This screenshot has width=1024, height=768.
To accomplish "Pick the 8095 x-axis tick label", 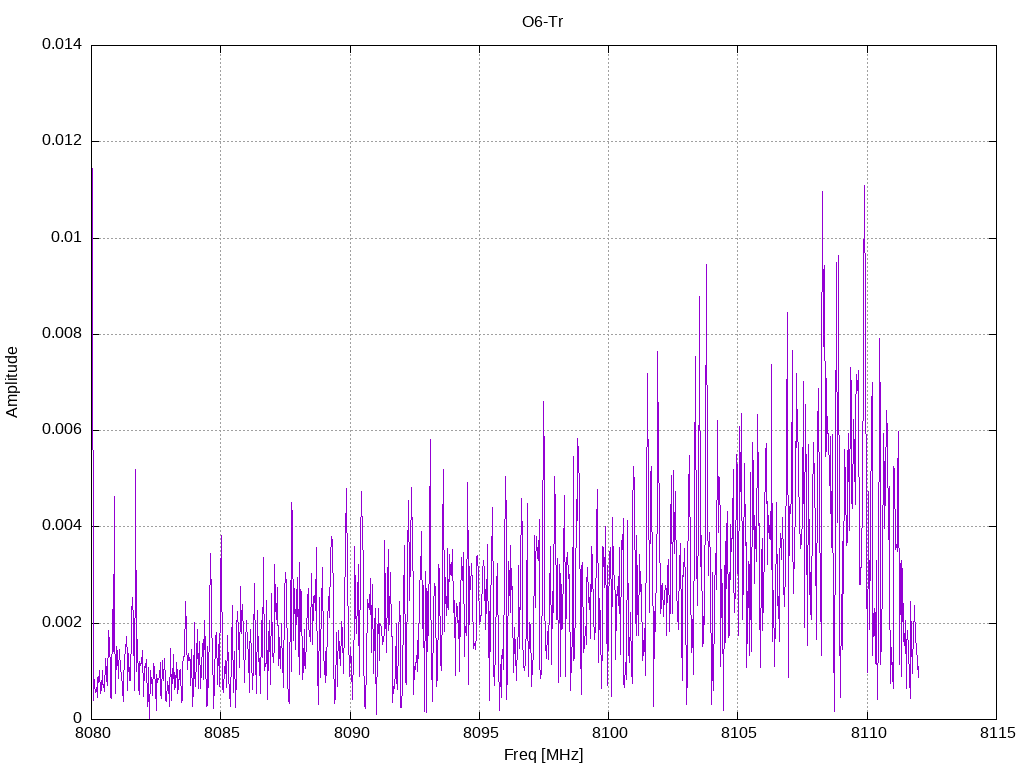I will [x=479, y=733].
